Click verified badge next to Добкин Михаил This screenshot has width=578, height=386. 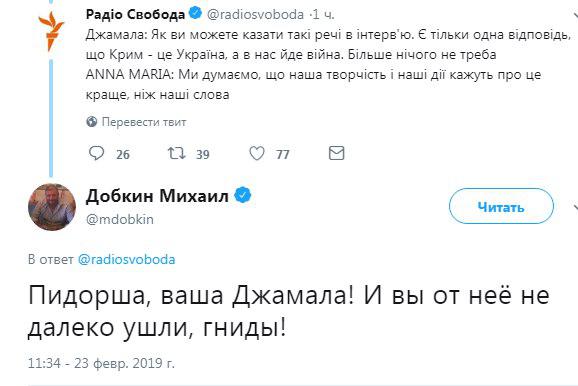point(243,195)
